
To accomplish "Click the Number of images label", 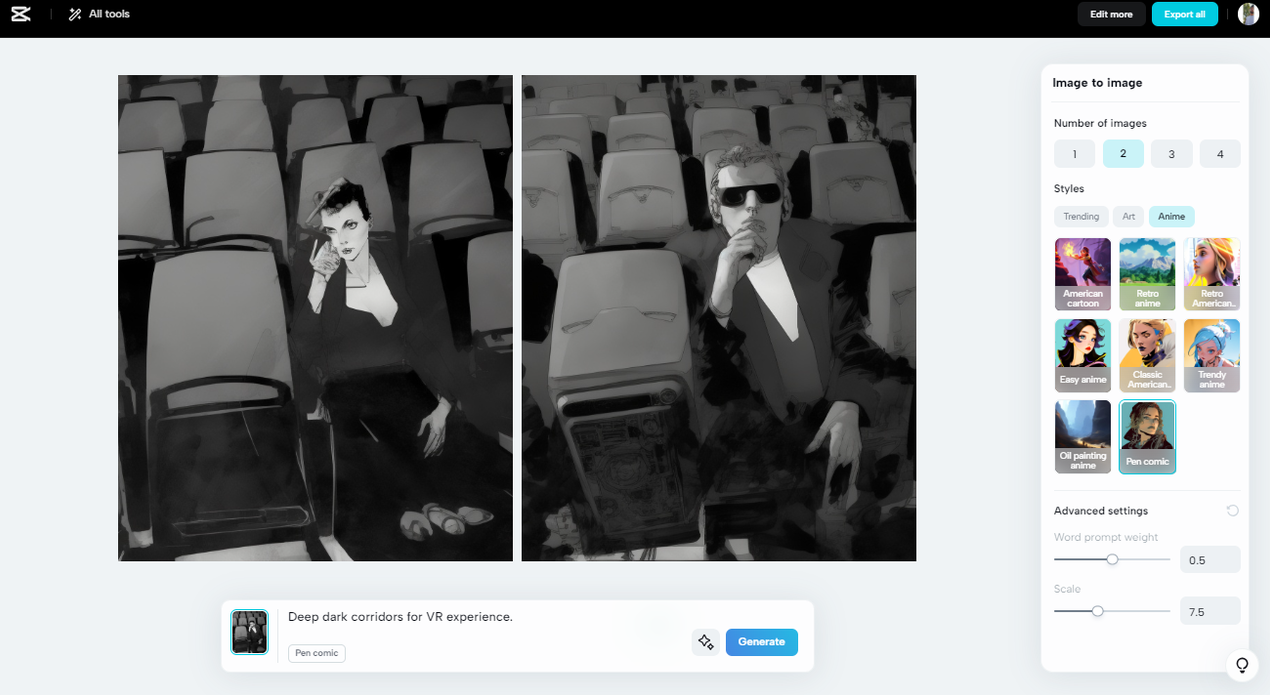I will coord(1100,123).
